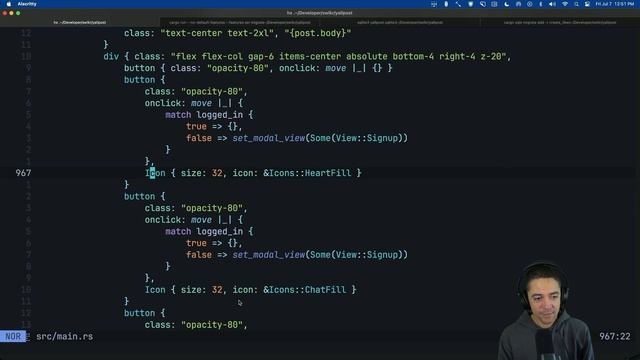Select the first hx editor tab
This screenshot has height=360, width=640.
point(80,22)
